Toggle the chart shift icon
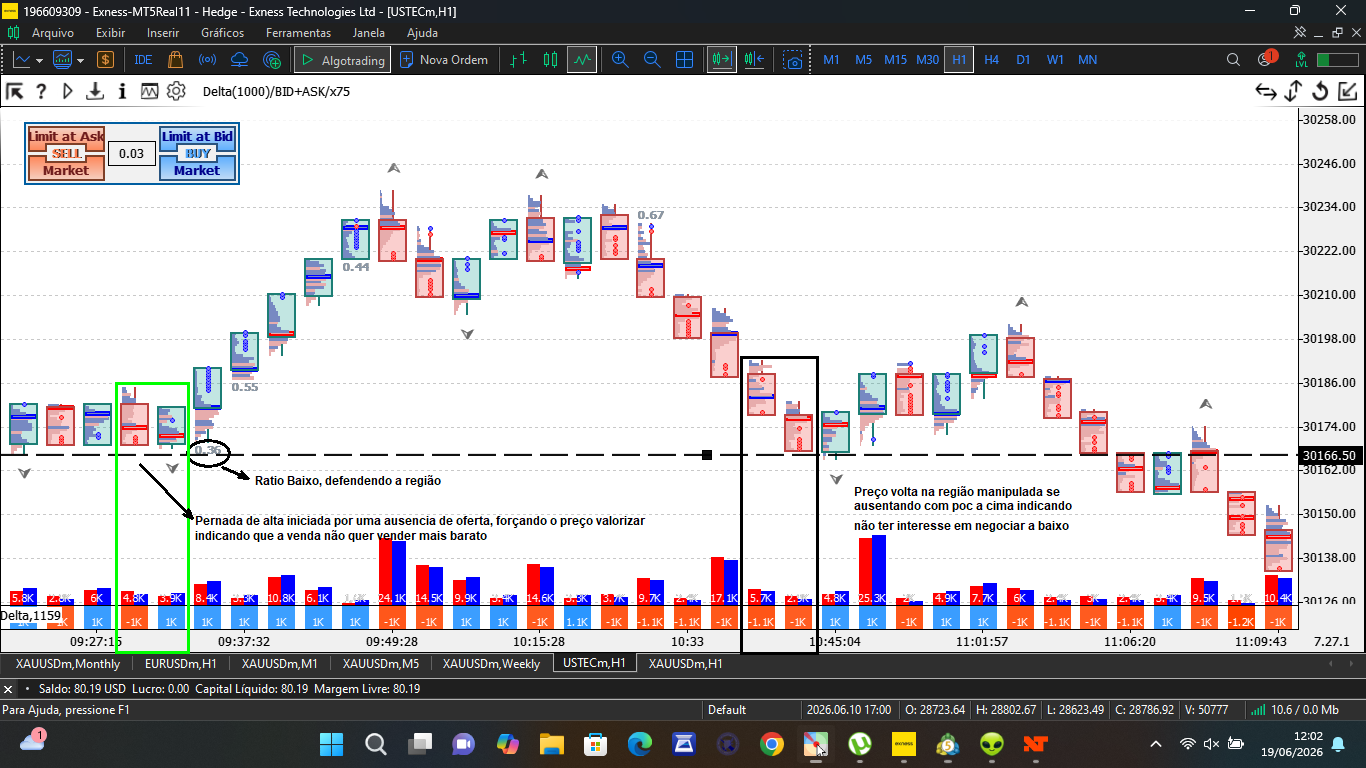 pyautogui.click(x=754, y=60)
